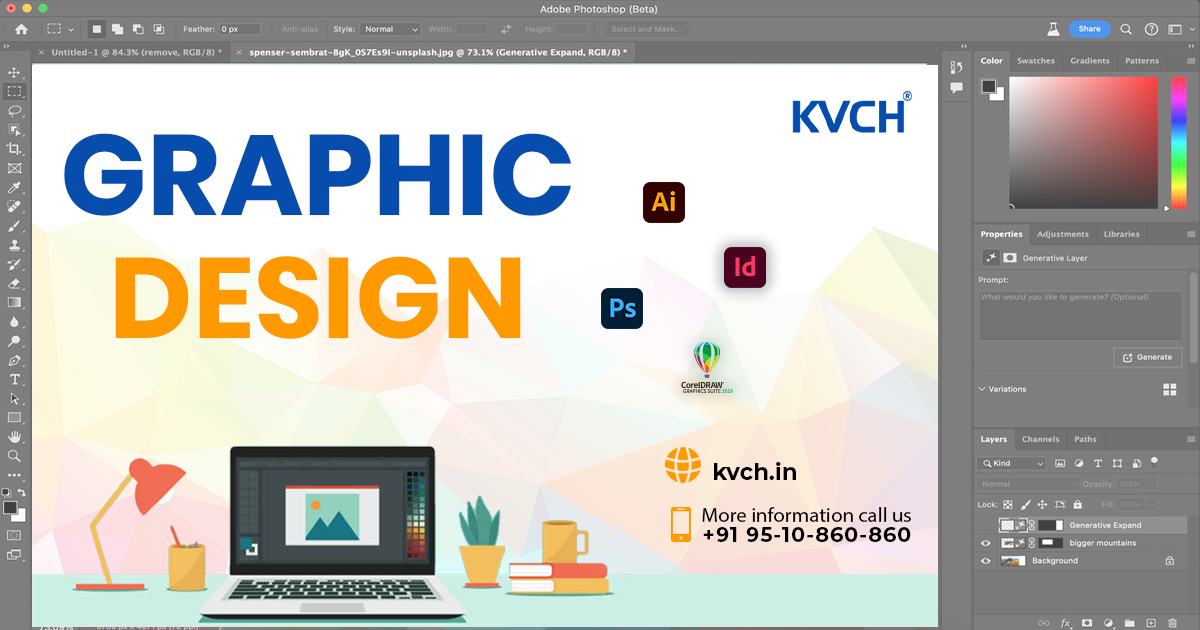1200x630 pixels.
Task: Open the Layers panel options menu
Action: (1189, 439)
